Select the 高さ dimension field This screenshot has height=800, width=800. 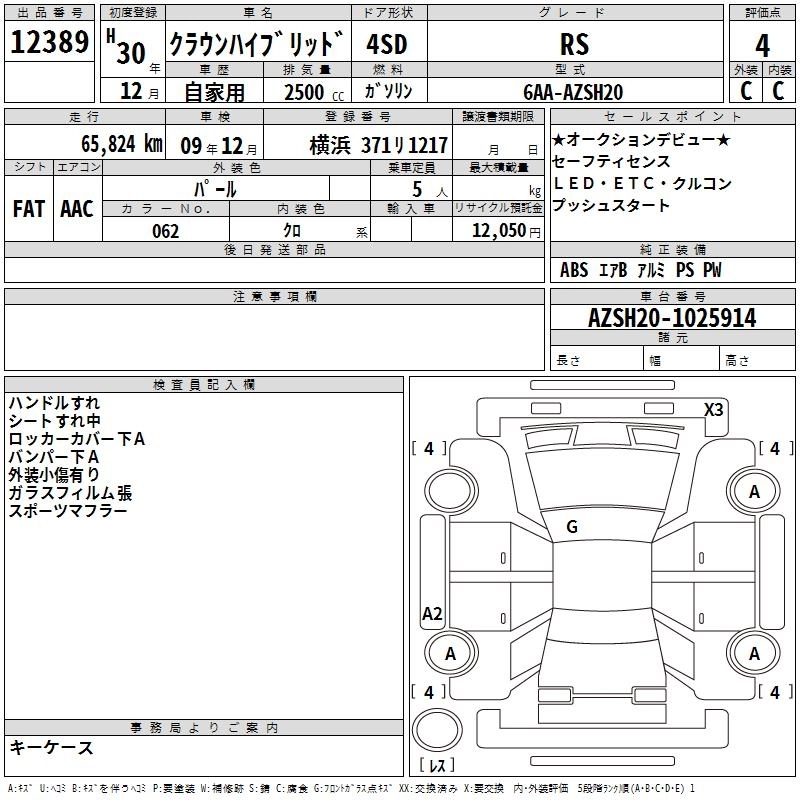757,358
